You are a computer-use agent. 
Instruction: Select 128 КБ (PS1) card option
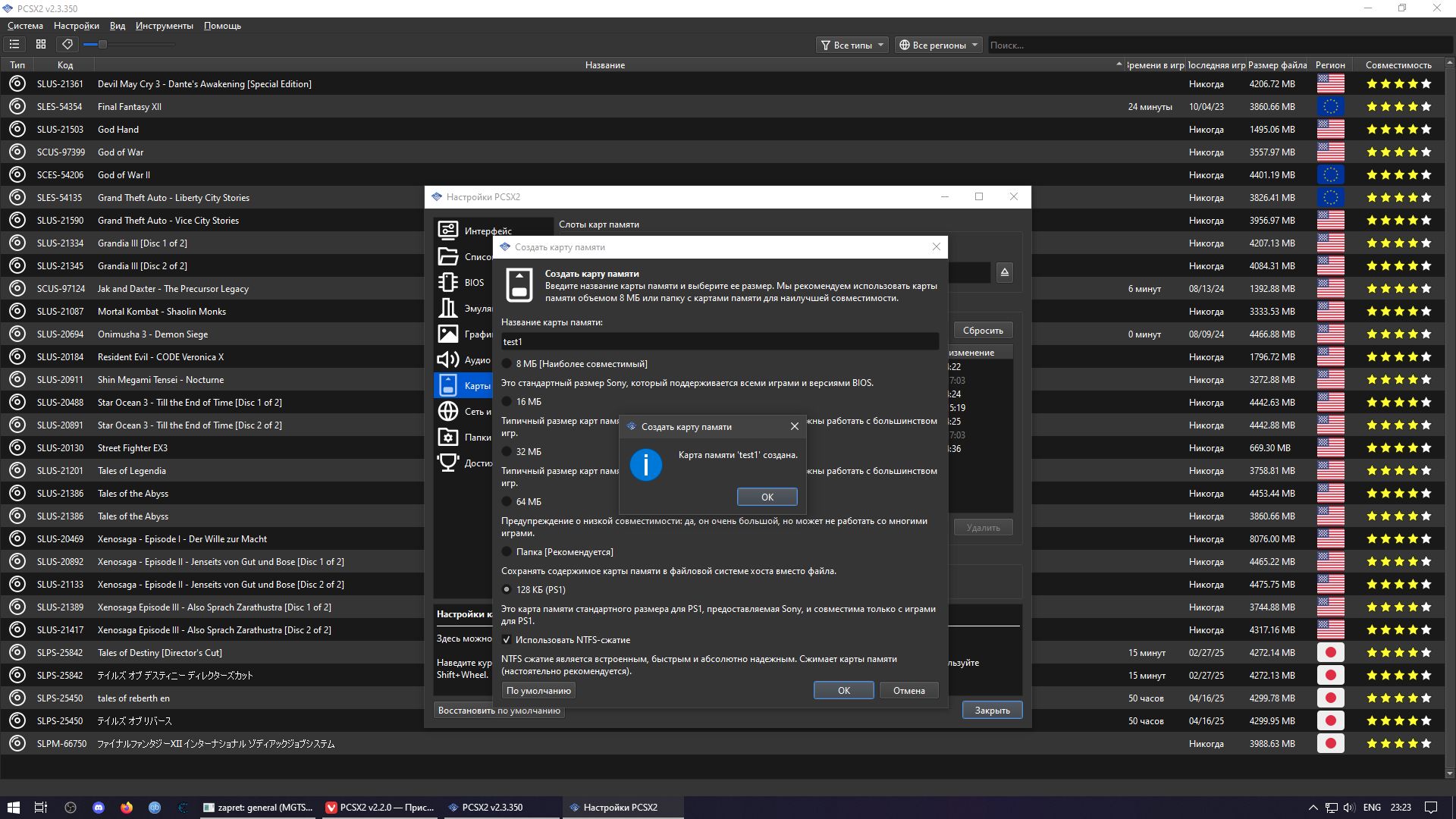click(507, 590)
